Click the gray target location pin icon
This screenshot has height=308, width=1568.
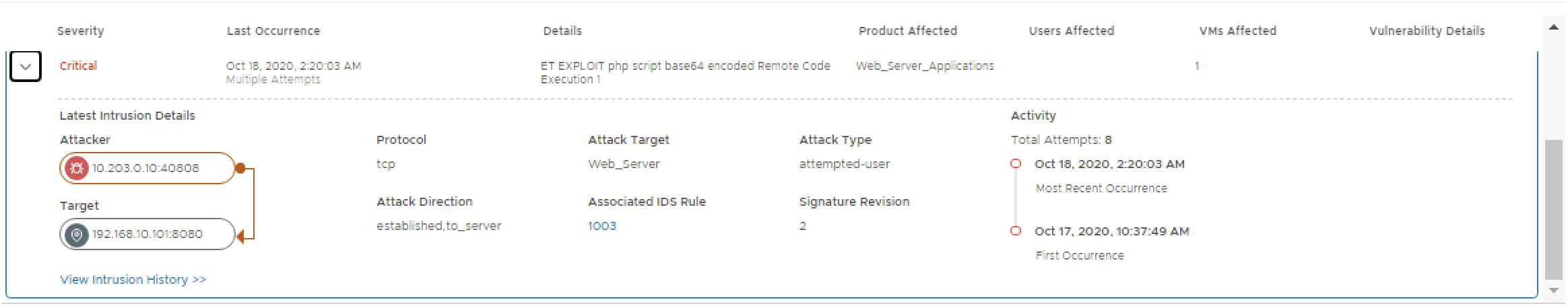(77, 235)
